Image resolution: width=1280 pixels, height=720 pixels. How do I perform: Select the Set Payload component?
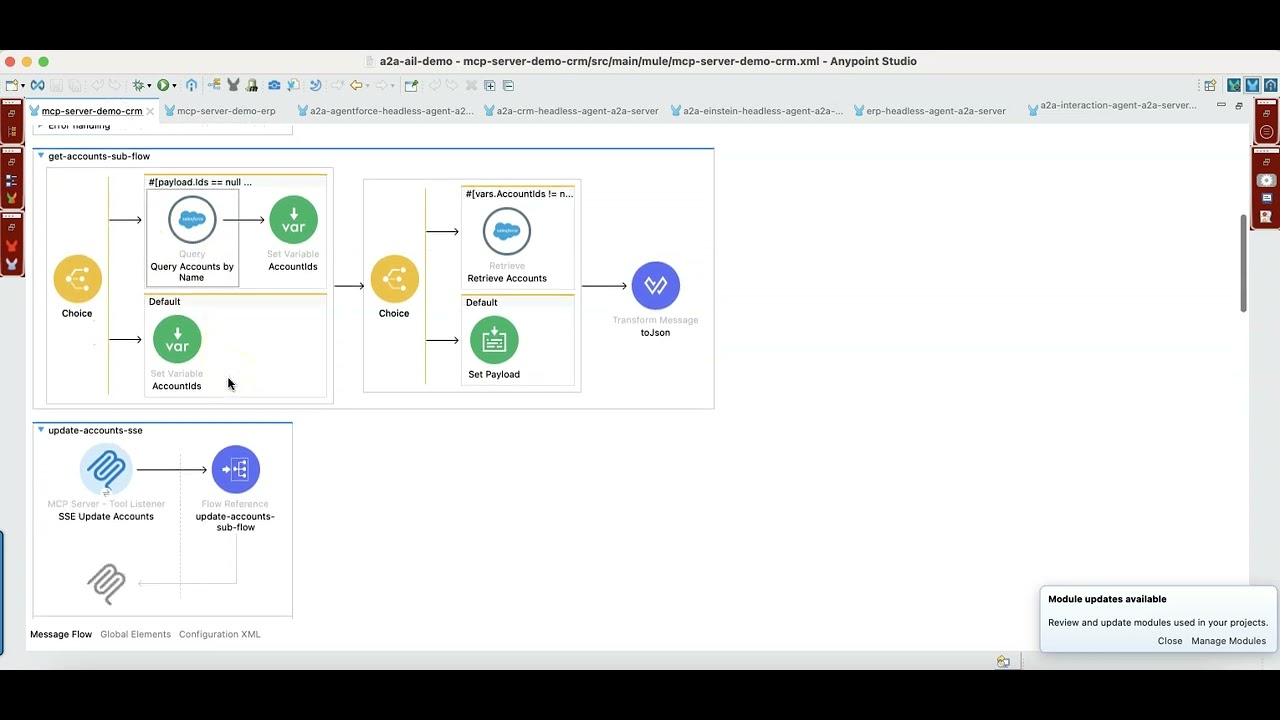pos(494,340)
